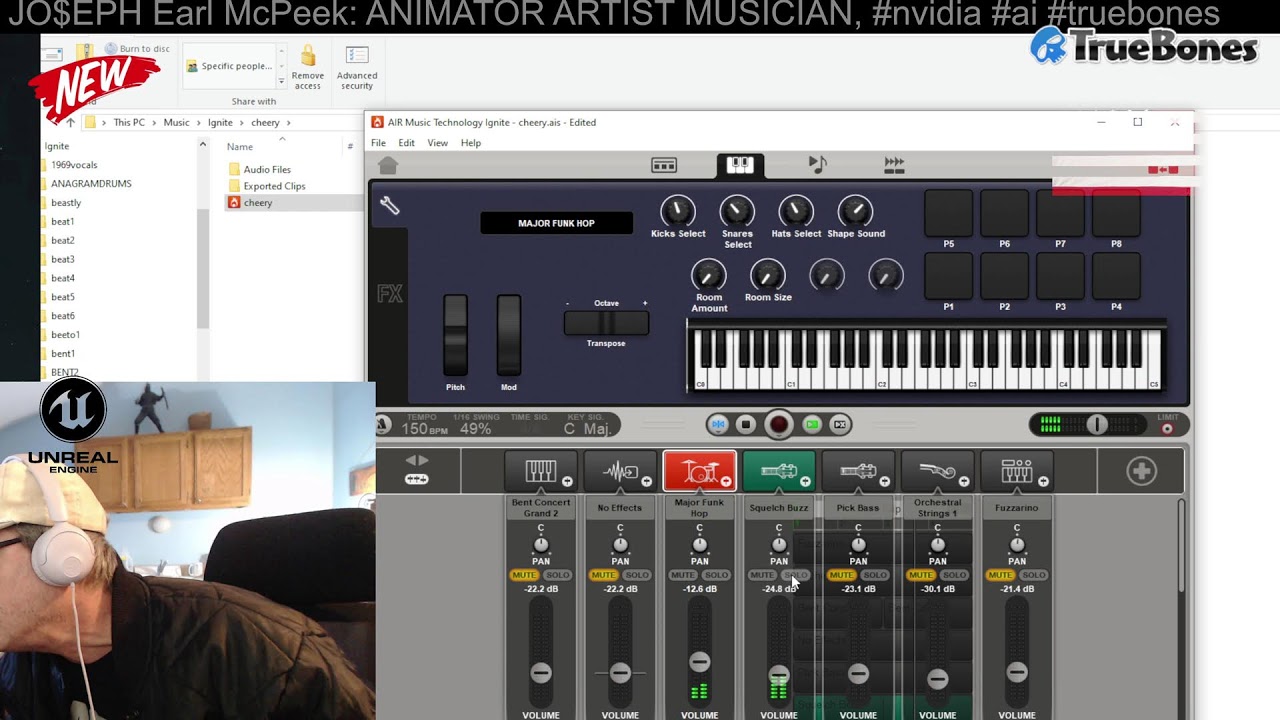Toggle Mute on the Squelch Buzz track
Viewport: 1280px width, 720px height.
pyautogui.click(x=762, y=575)
